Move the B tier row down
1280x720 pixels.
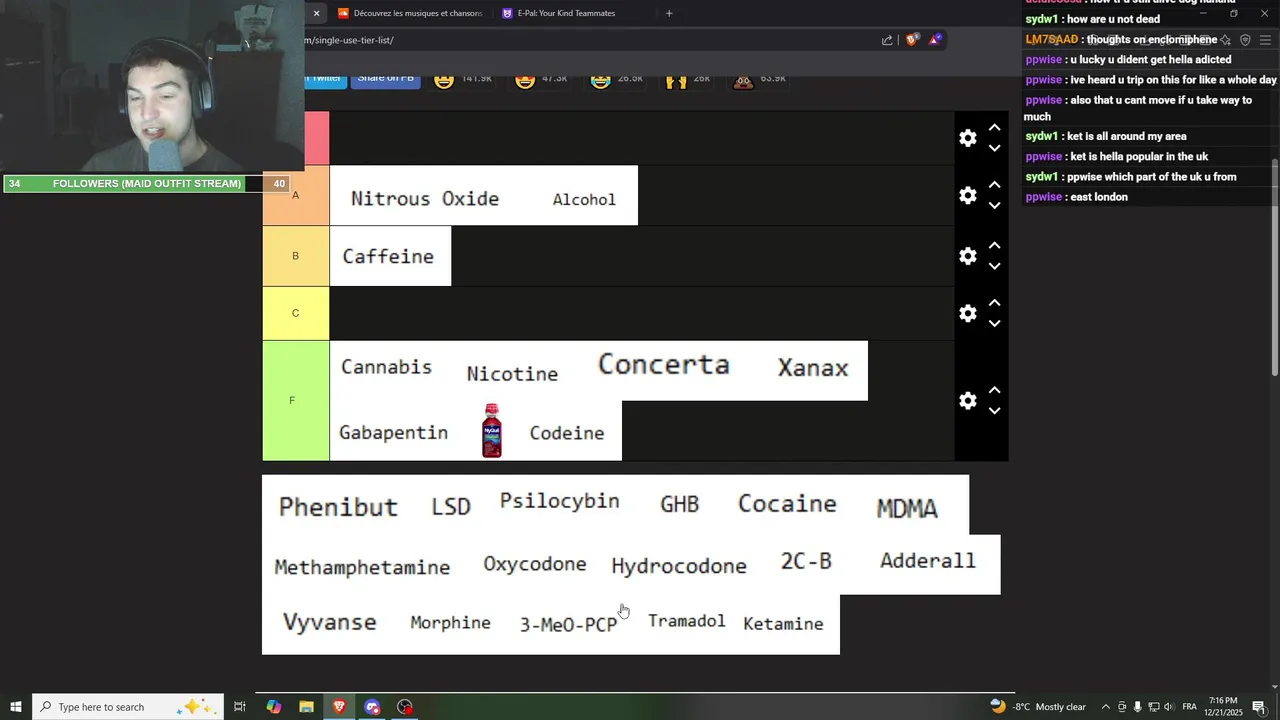click(994, 266)
